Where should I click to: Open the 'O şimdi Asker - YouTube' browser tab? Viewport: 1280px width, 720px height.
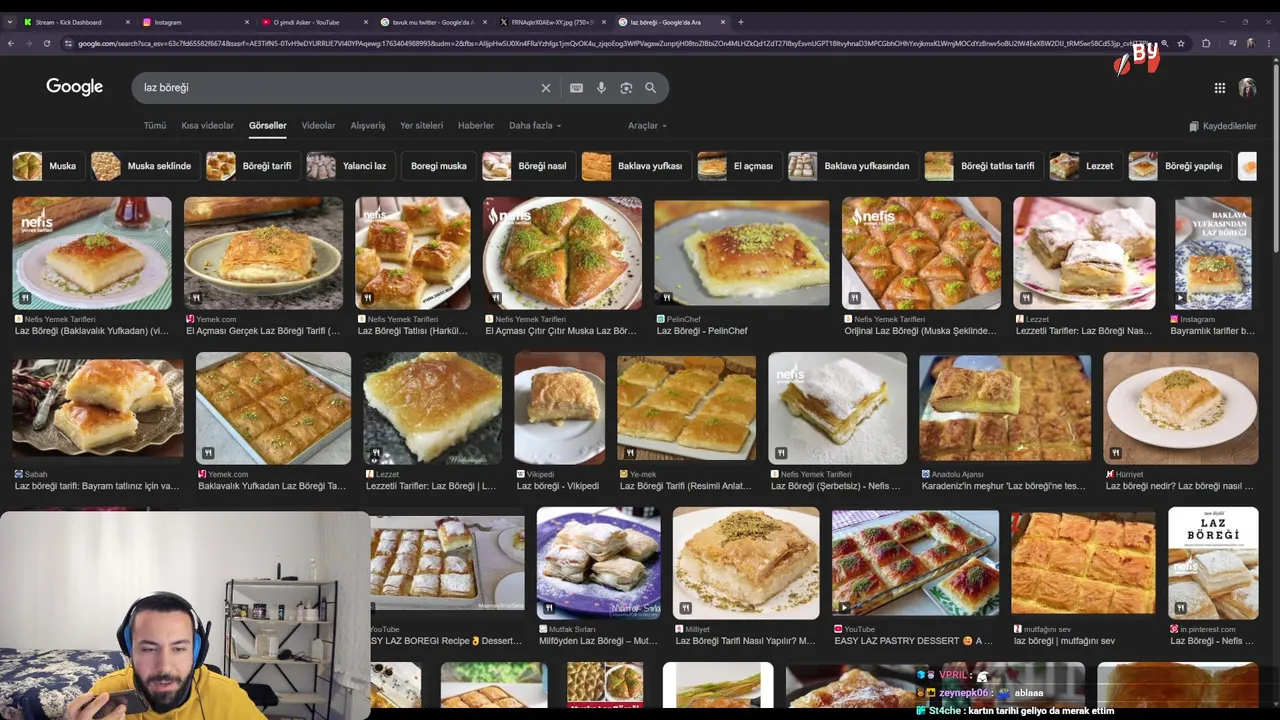[x=315, y=22]
